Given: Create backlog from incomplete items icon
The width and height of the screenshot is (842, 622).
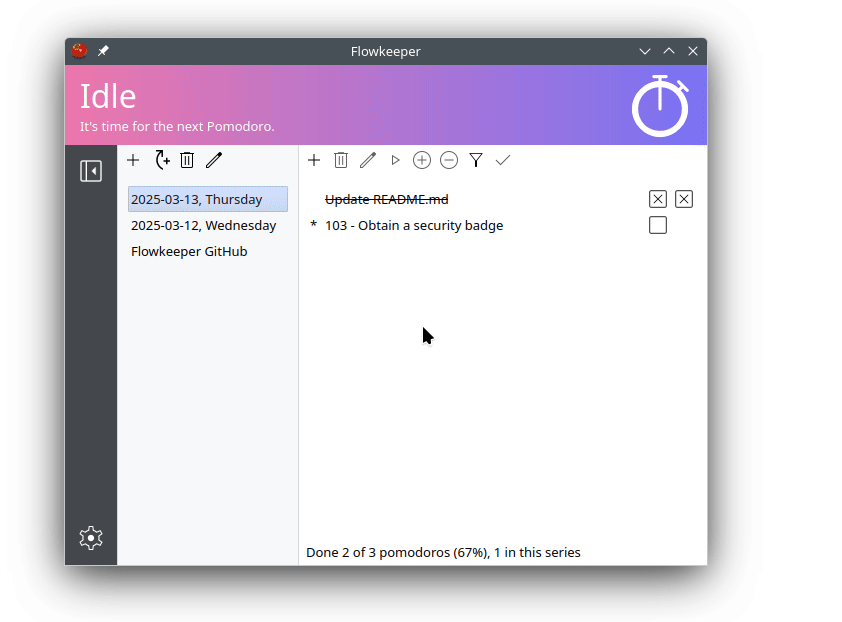Looking at the screenshot, I should coord(162,160).
